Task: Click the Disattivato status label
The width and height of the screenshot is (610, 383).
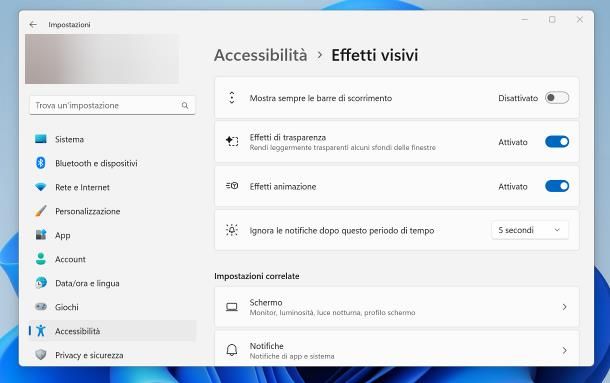Action: click(x=518, y=98)
